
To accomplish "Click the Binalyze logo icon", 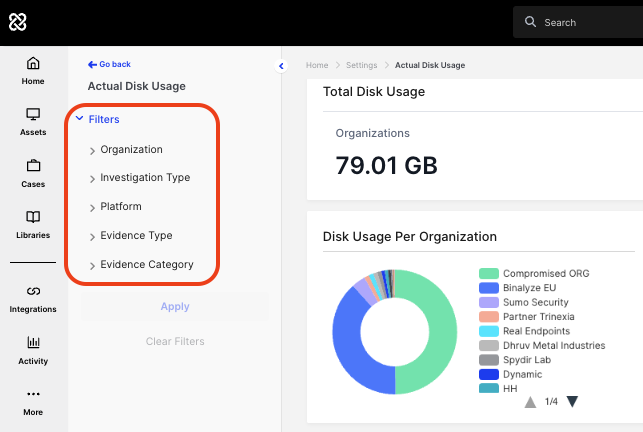I will [x=18, y=22].
